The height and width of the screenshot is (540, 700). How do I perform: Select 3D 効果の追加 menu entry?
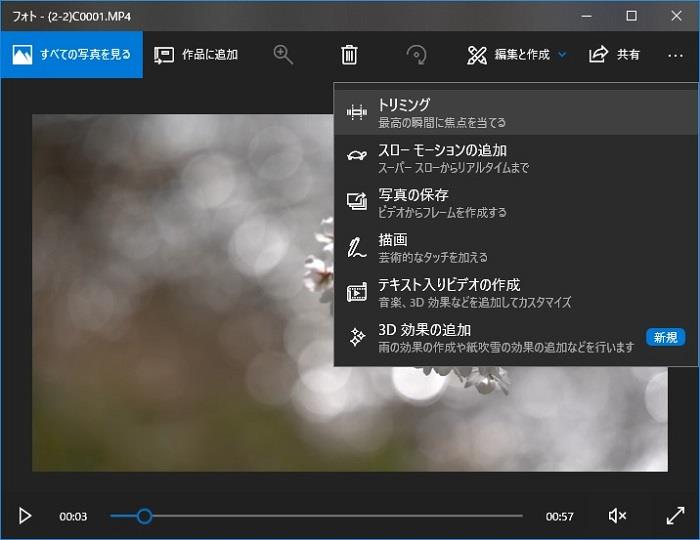(x=516, y=338)
